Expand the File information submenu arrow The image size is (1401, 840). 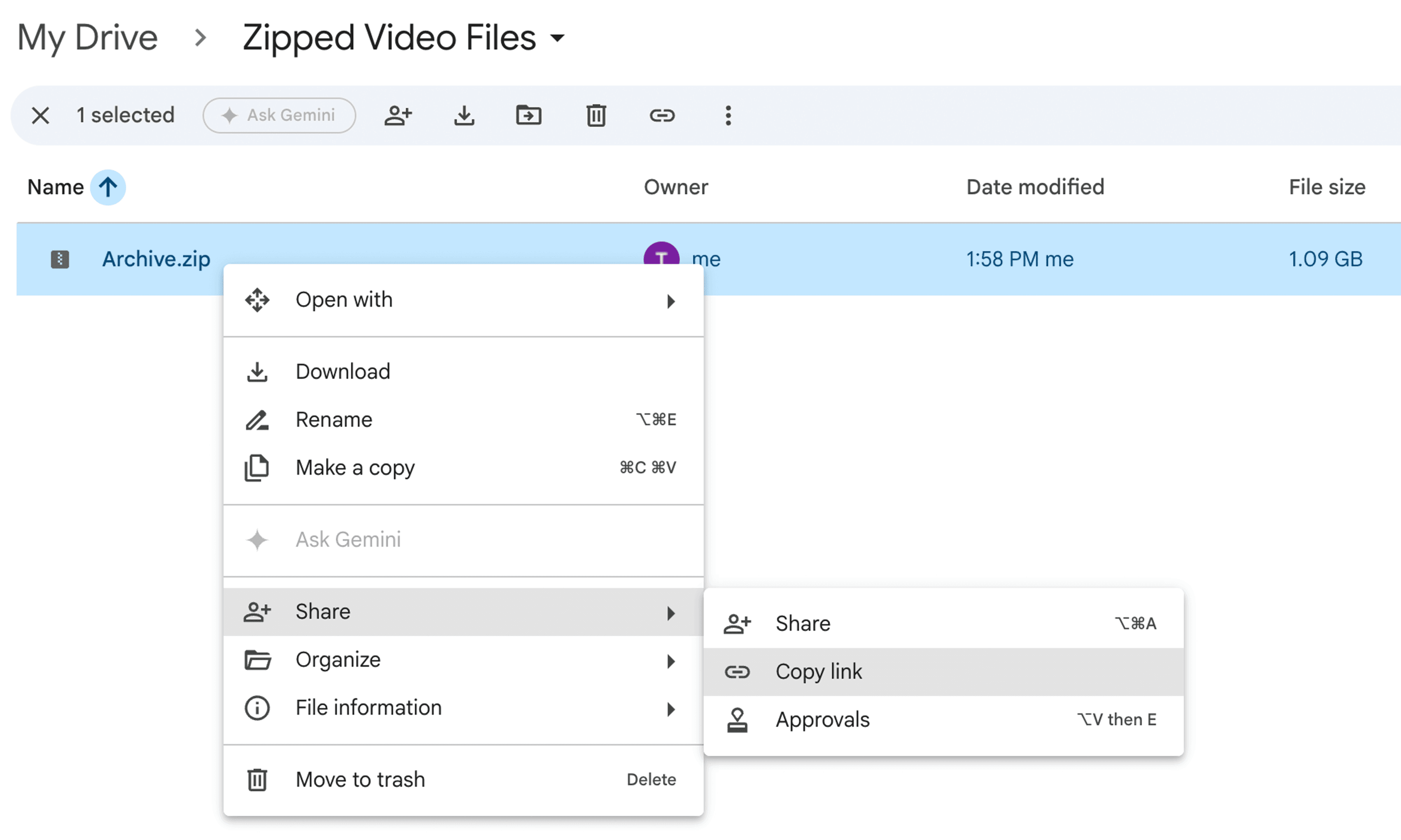[x=671, y=709]
